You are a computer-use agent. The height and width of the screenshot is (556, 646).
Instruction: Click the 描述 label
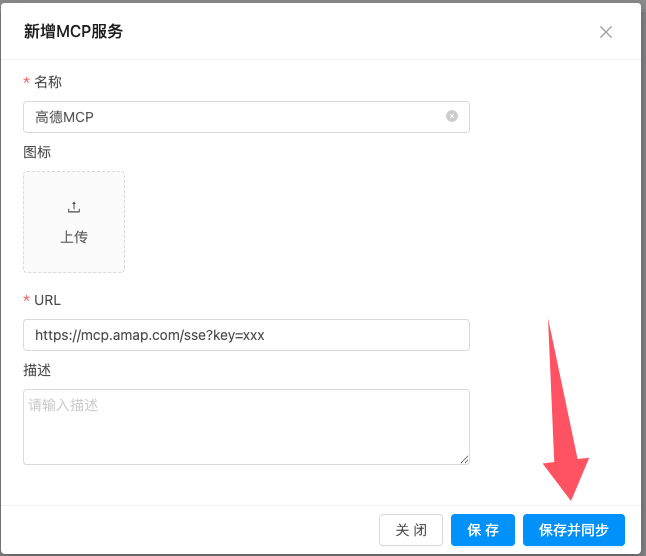coord(37,370)
